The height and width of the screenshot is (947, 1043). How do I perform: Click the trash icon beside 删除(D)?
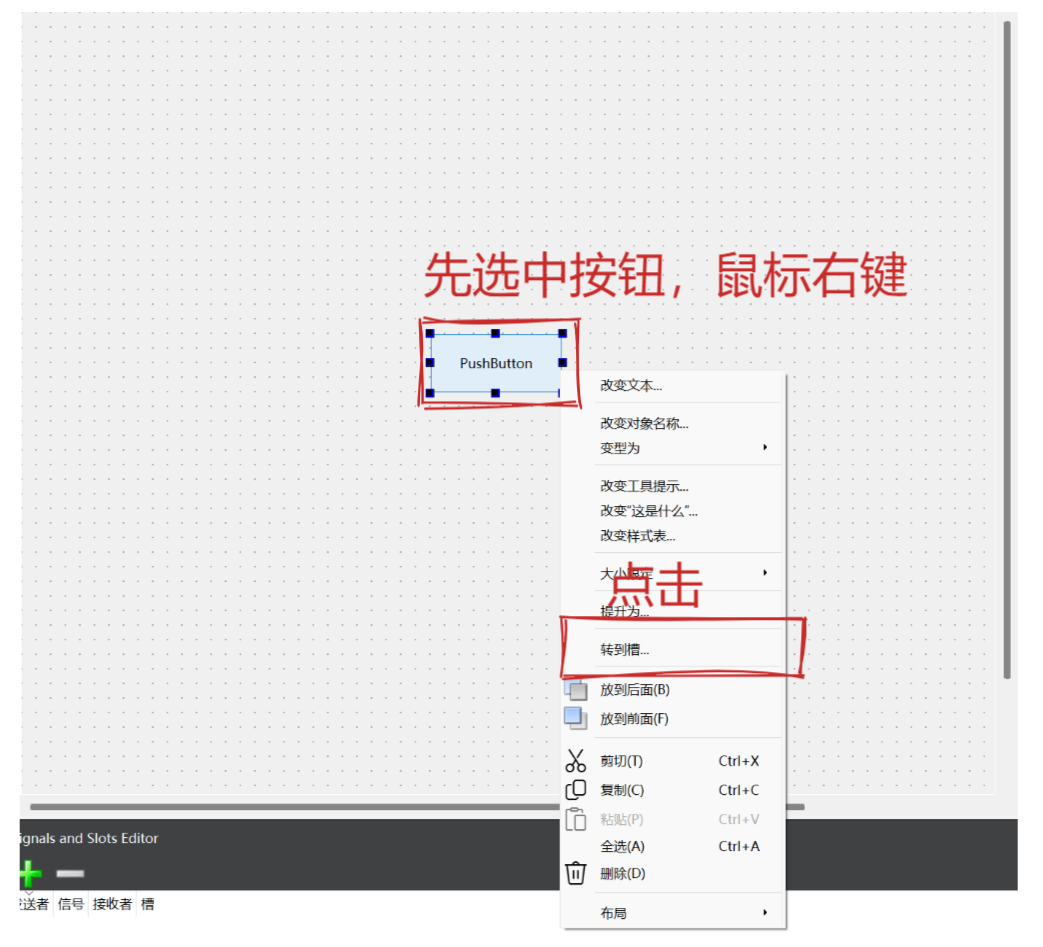(x=575, y=873)
